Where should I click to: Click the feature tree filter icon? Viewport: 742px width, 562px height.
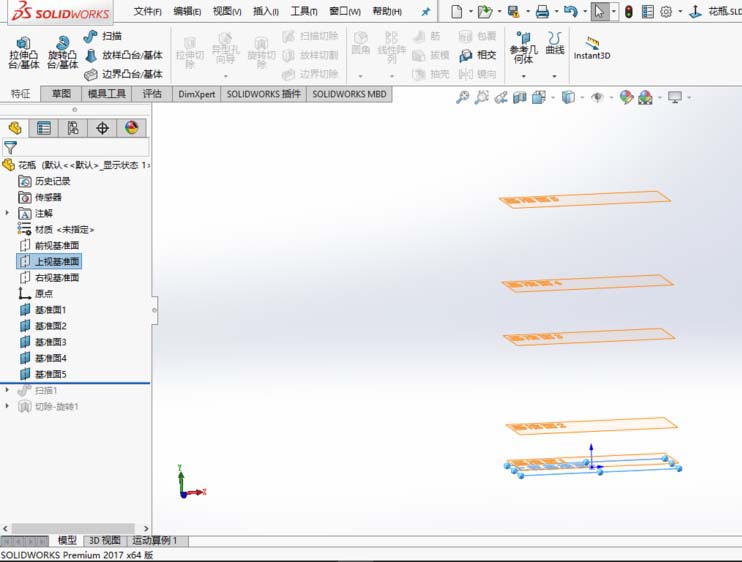pyautogui.click(x=10, y=148)
